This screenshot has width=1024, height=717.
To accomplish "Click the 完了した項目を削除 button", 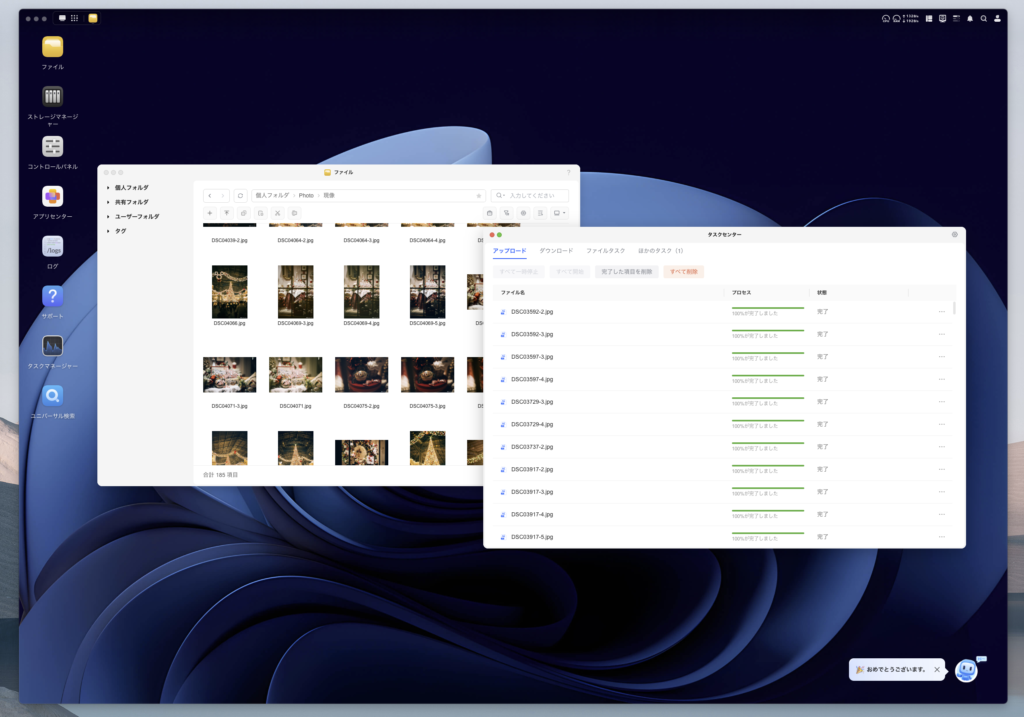I will click(x=626, y=272).
